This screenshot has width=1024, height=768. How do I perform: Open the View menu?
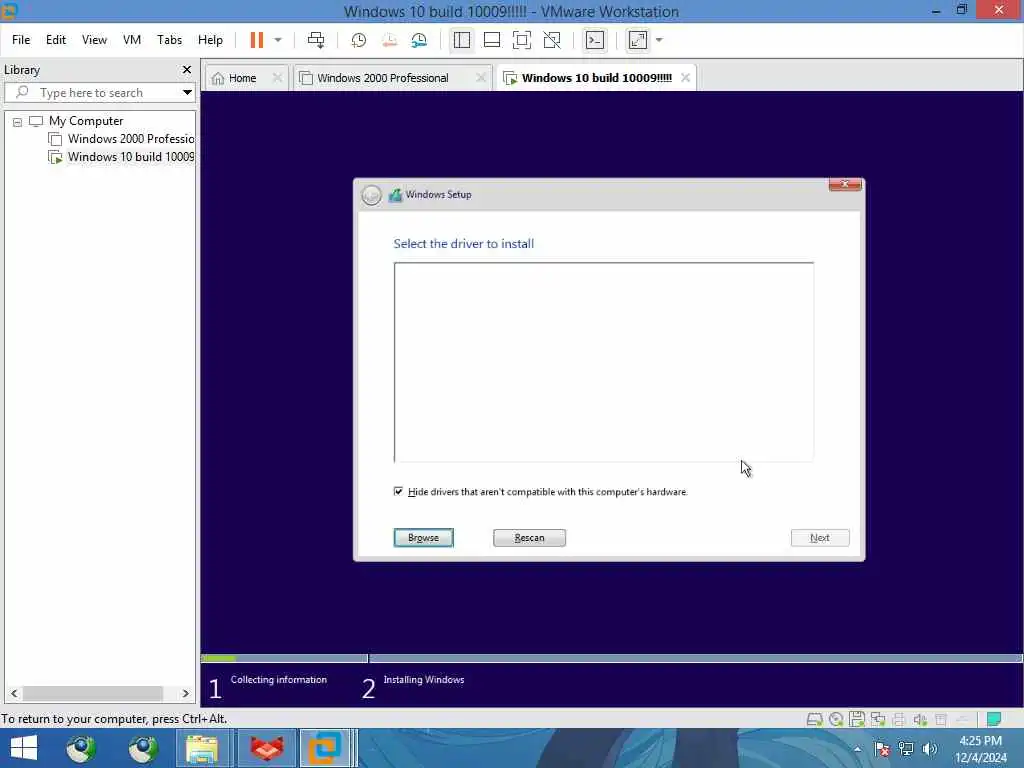click(94, 40)
